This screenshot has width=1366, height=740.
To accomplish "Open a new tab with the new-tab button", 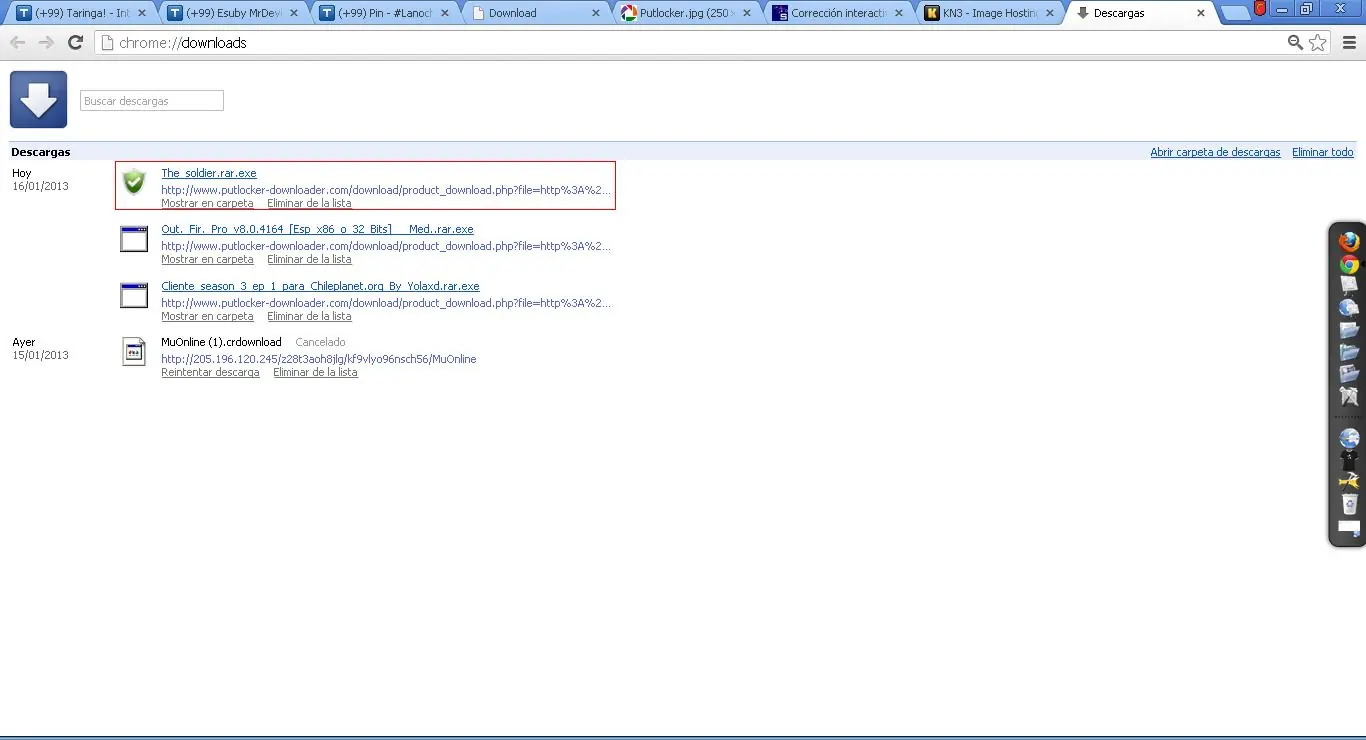I will [1236, 13].
